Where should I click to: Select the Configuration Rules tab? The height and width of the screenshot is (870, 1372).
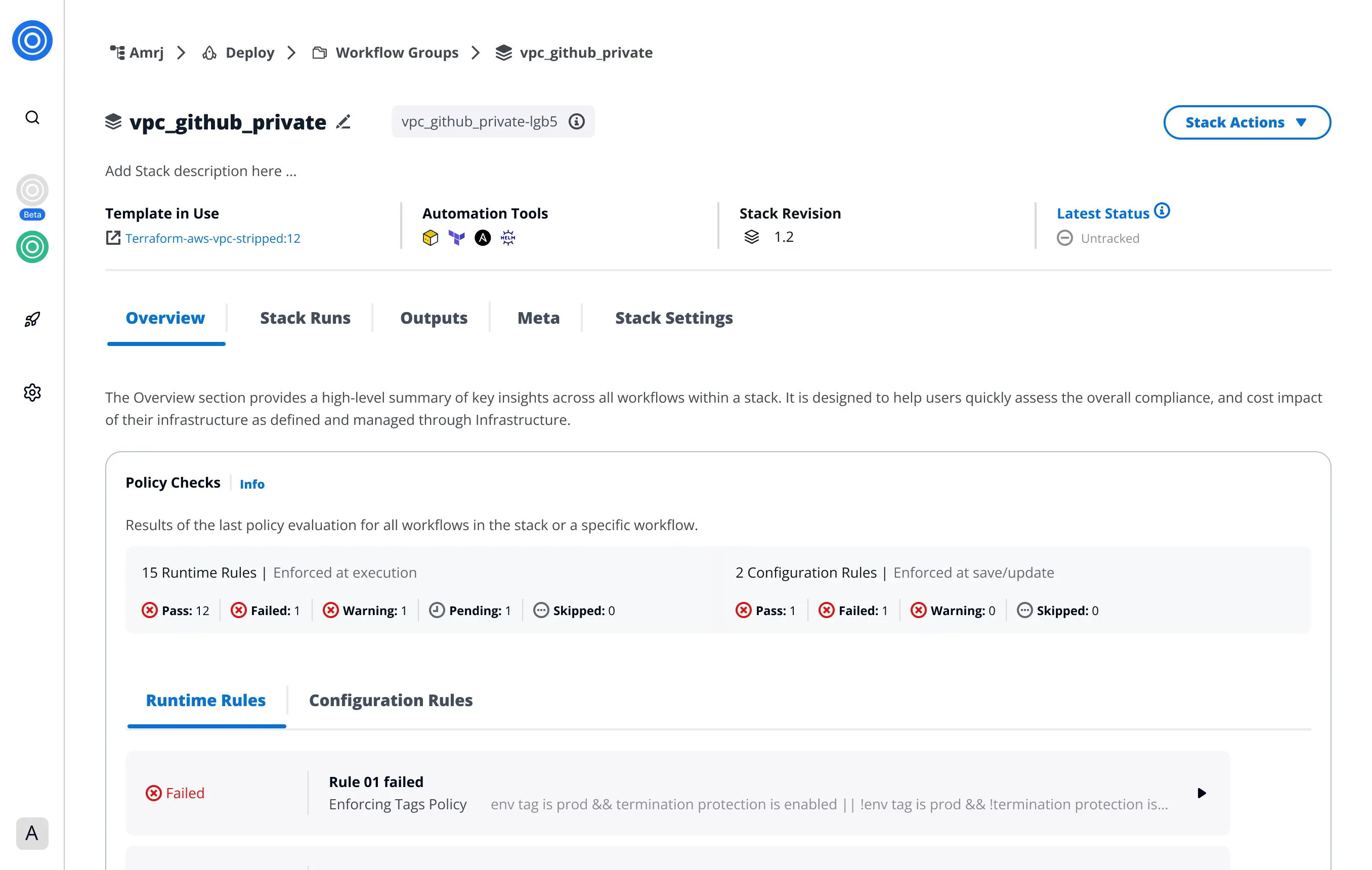point(390,700)
